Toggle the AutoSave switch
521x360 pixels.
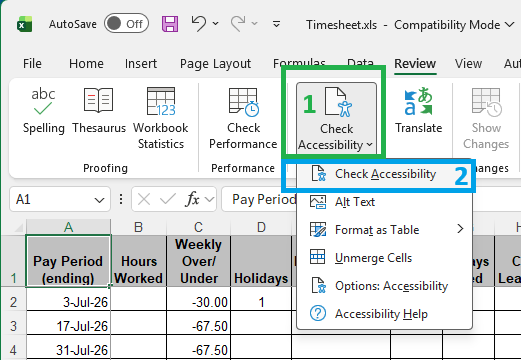pyautogui.click(x=126, y=24)
